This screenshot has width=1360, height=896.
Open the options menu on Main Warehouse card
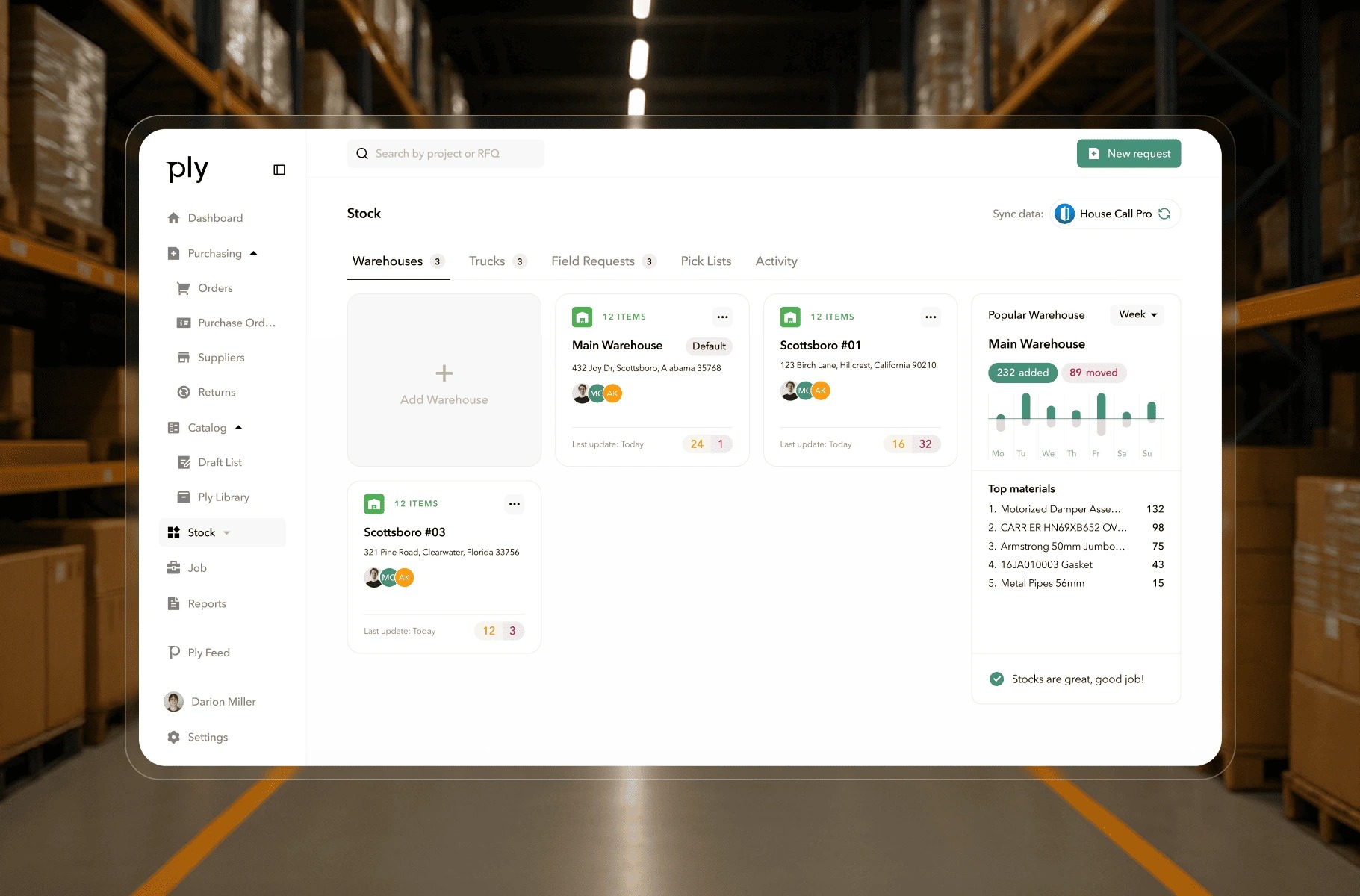(x=721, y=317)
